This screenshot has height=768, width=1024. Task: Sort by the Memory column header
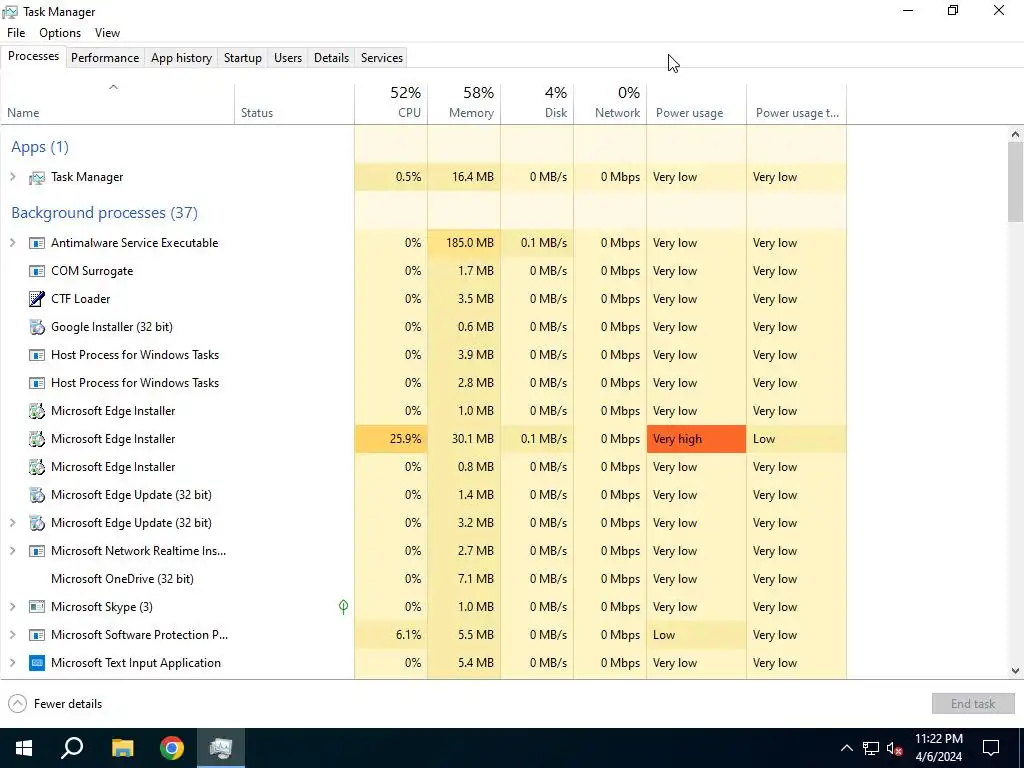point(464,104)
